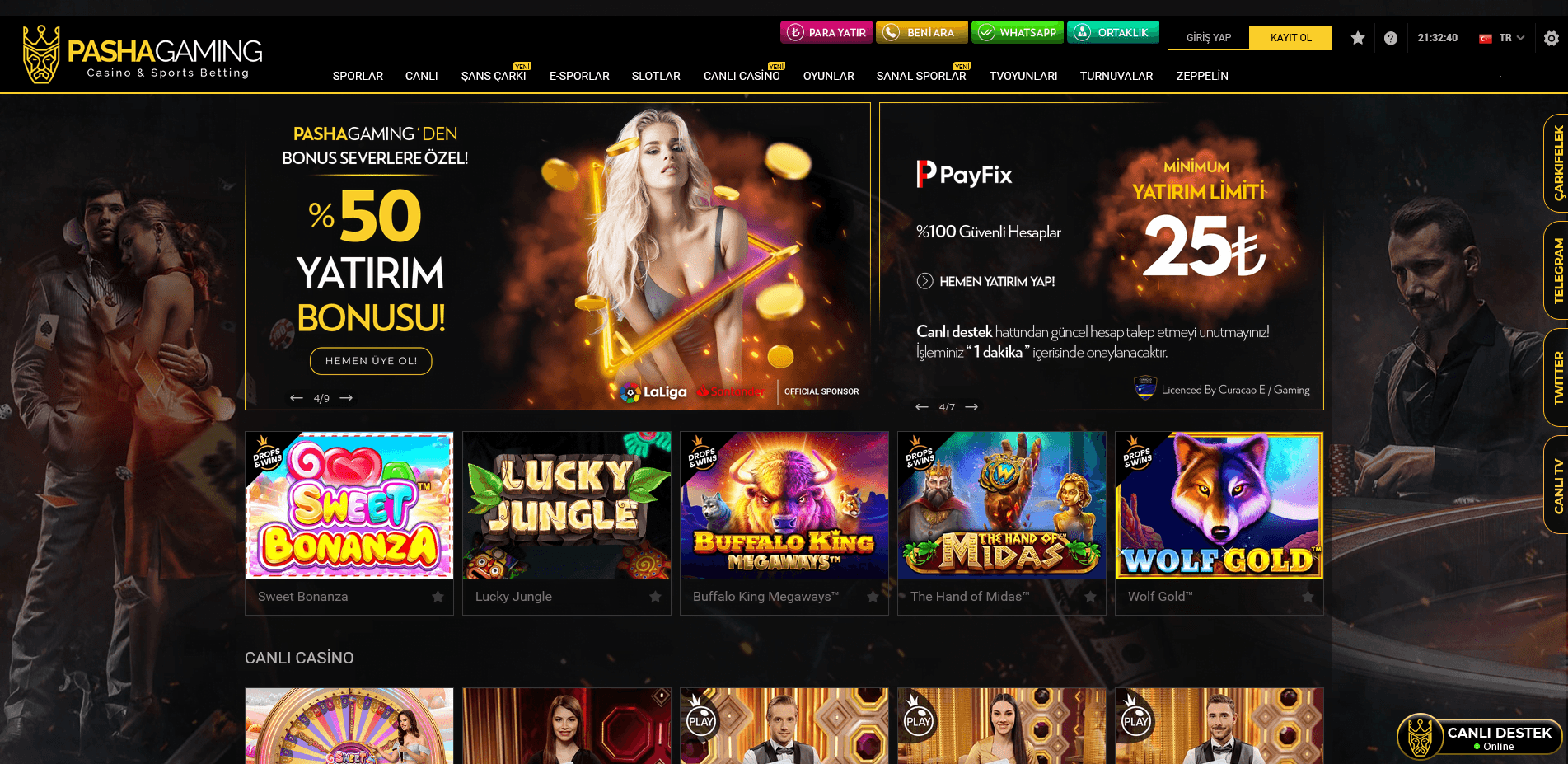The height and width of the screenshot is (764, 1568).
Task: Go to next slide in main bonus banner
Action: (x=346, y=398)
